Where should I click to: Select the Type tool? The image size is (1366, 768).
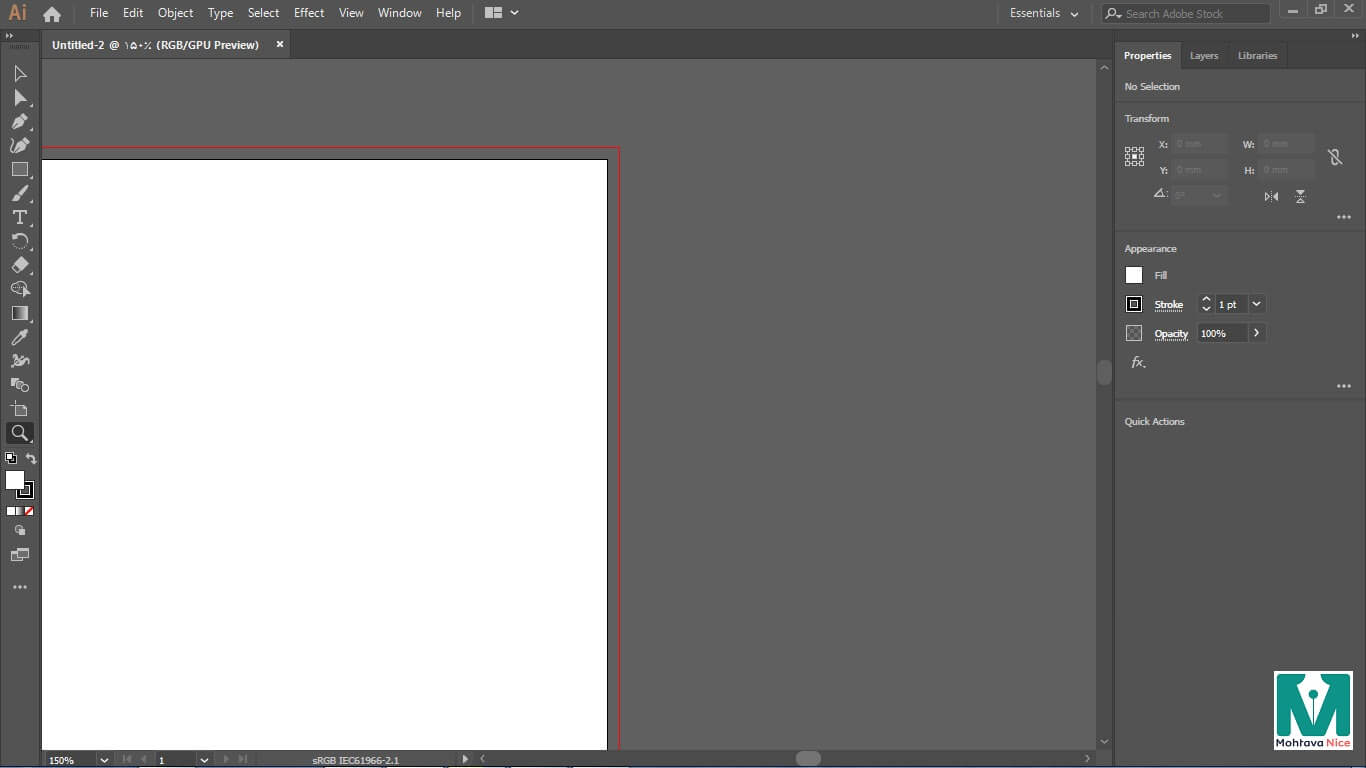19,217
